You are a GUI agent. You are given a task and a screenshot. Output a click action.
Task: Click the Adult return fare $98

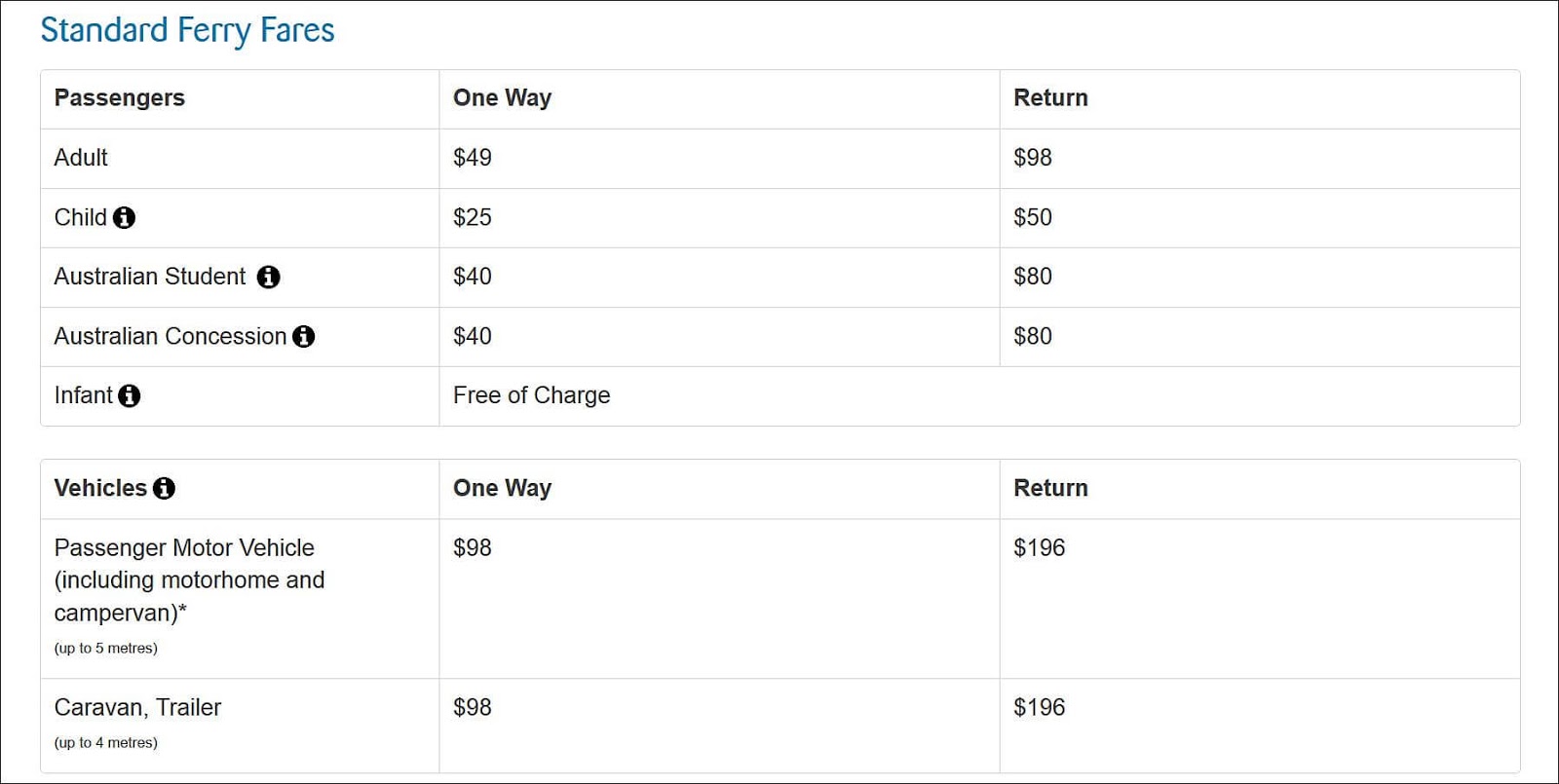pyautogui.click(x=1033, y=158)
